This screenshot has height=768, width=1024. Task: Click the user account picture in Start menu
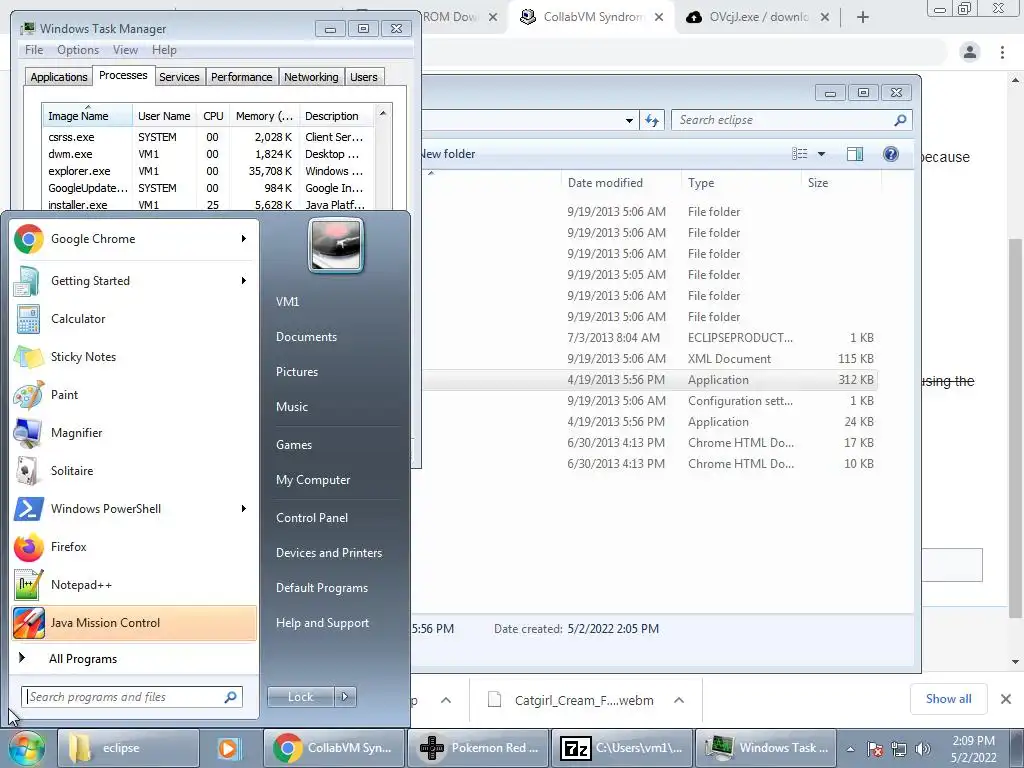tap(336, 245)
